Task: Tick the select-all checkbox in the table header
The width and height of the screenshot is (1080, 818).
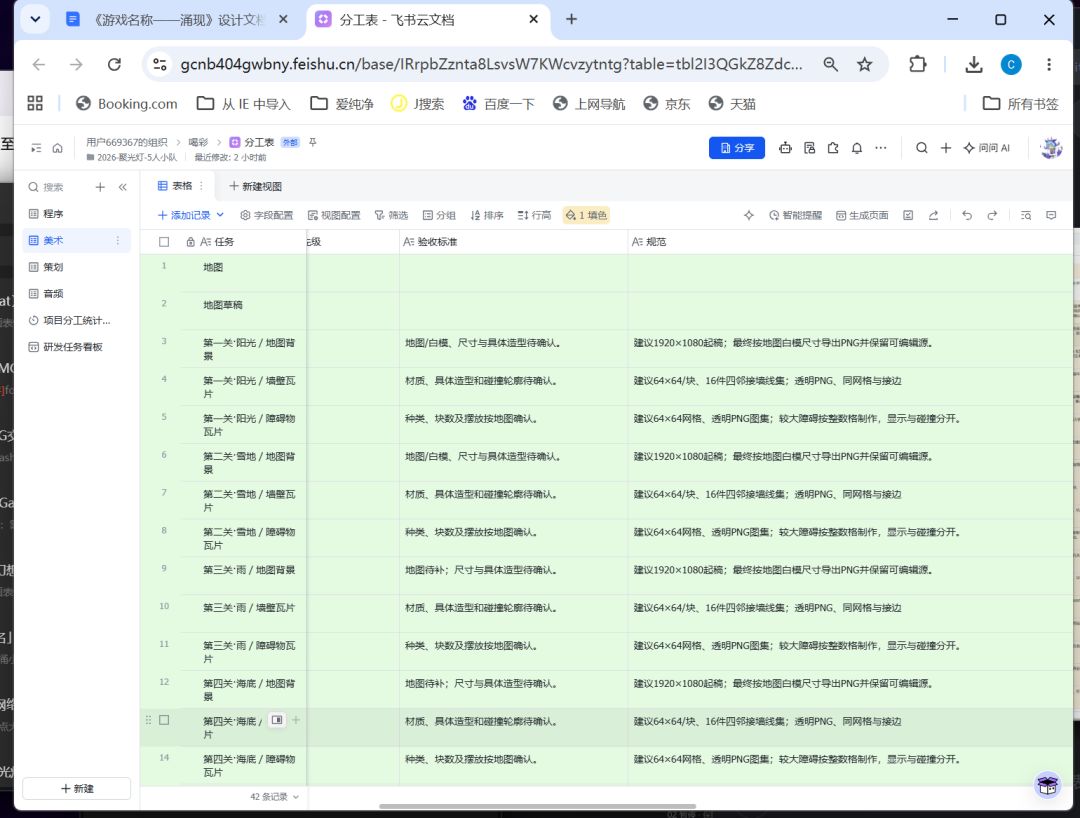Action: pos(164,242)
